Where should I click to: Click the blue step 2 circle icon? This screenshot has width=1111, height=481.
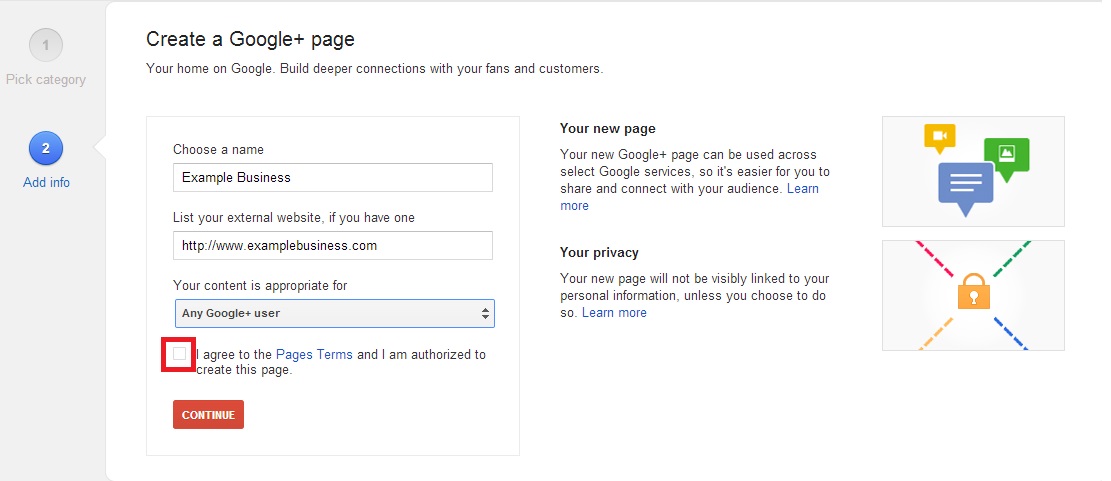tap(46, 149)
